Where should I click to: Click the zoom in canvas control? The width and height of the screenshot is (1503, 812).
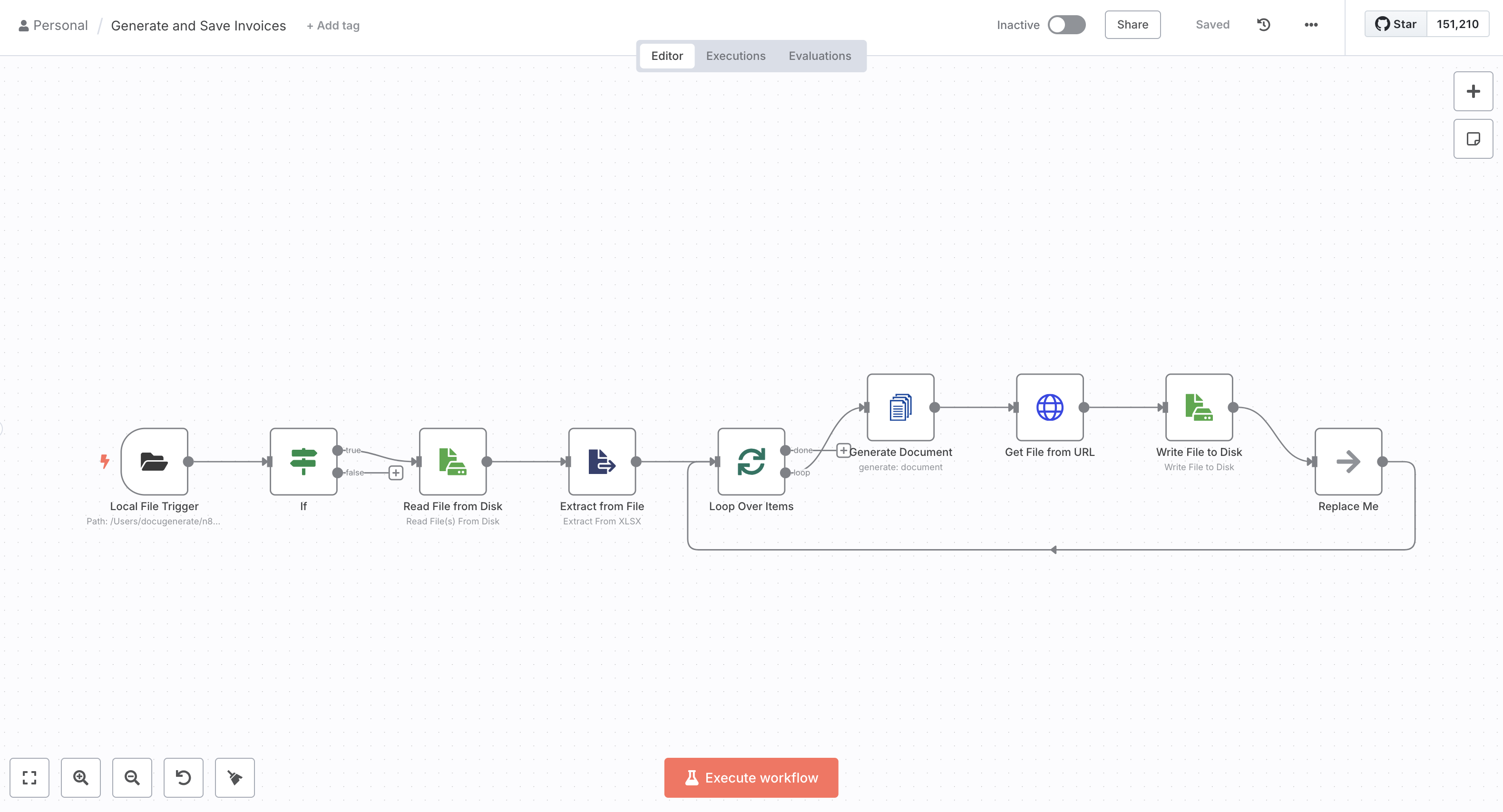tap(80, 778)
